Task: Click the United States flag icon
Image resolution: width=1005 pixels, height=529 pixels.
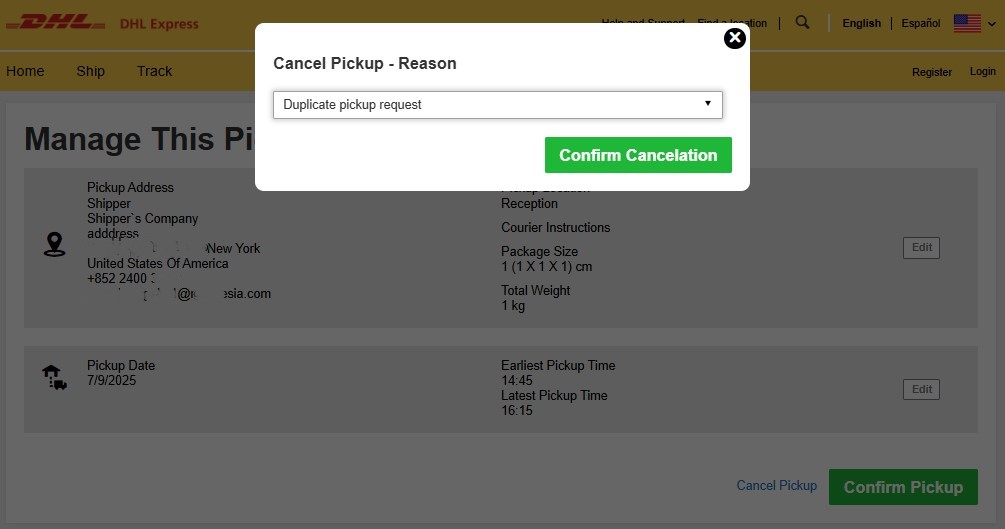Action: point(967,23)
